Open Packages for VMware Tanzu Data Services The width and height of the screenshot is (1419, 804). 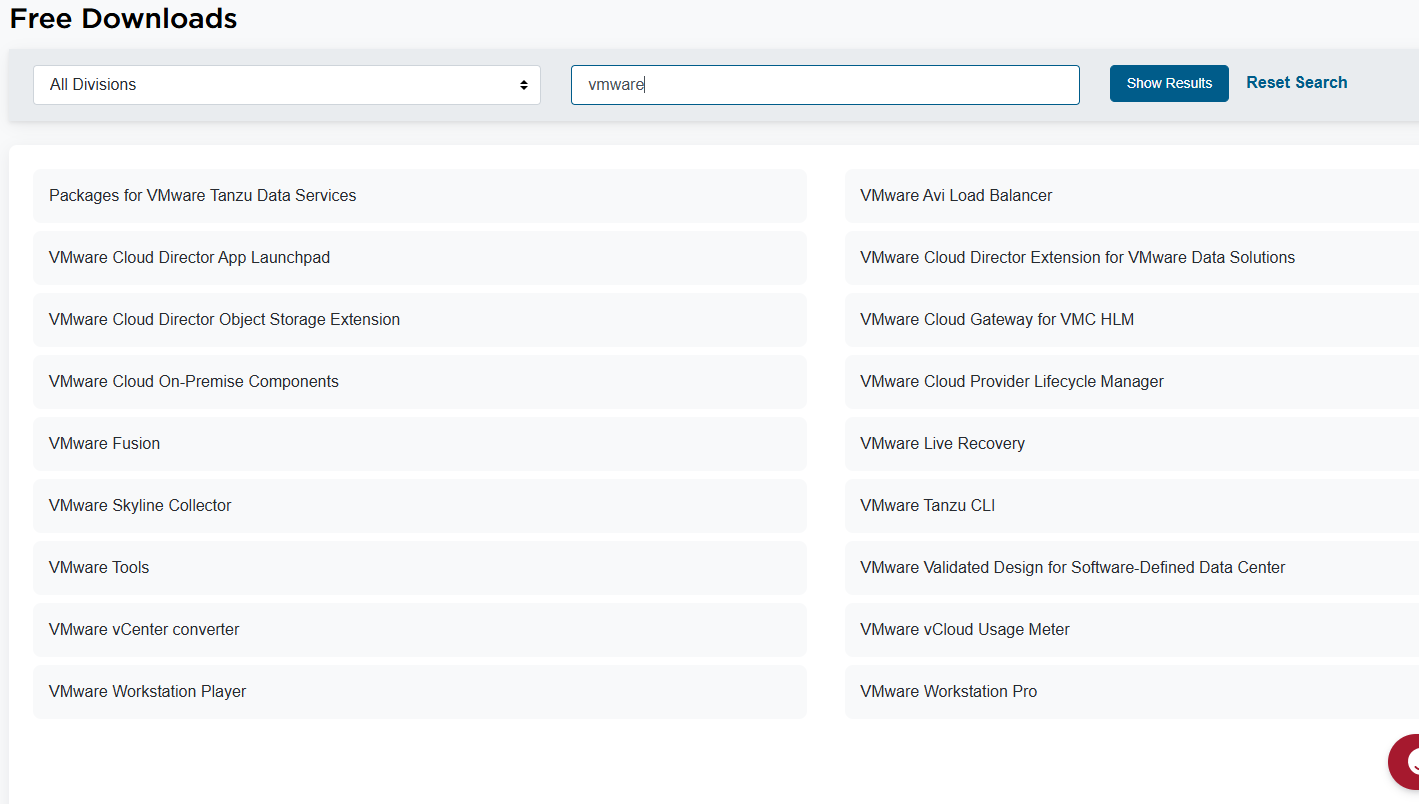[x=420, y=196]
